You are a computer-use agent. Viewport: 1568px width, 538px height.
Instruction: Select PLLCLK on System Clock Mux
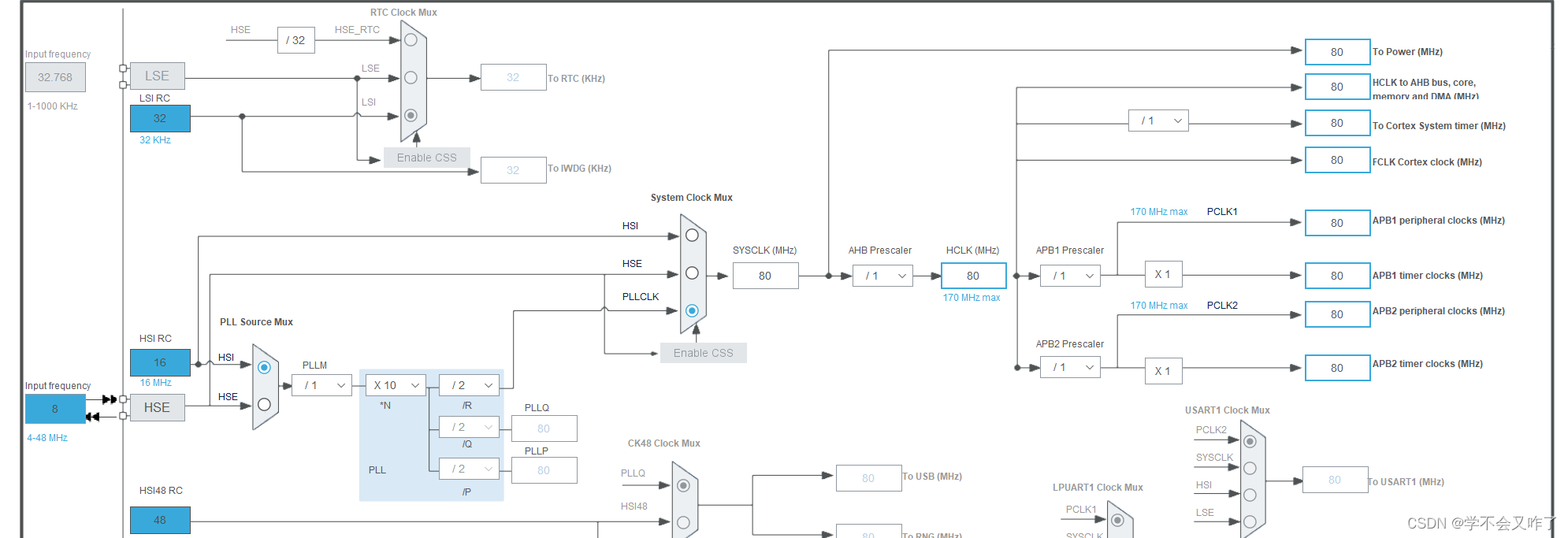pyautogui.click(x=692, y=310)
